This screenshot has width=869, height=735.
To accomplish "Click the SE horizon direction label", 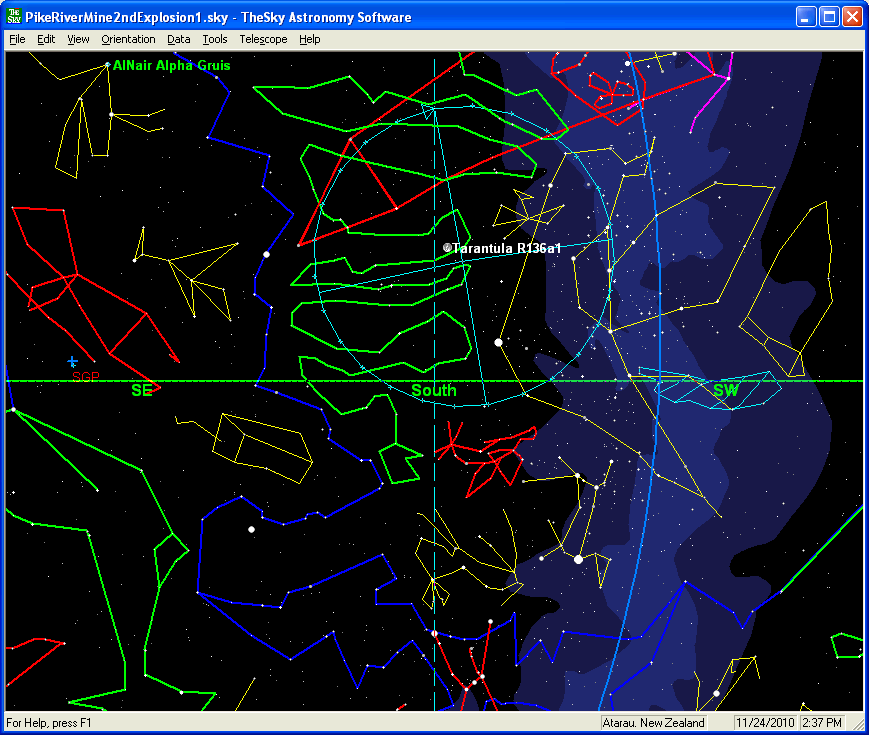I will point(141,391).
